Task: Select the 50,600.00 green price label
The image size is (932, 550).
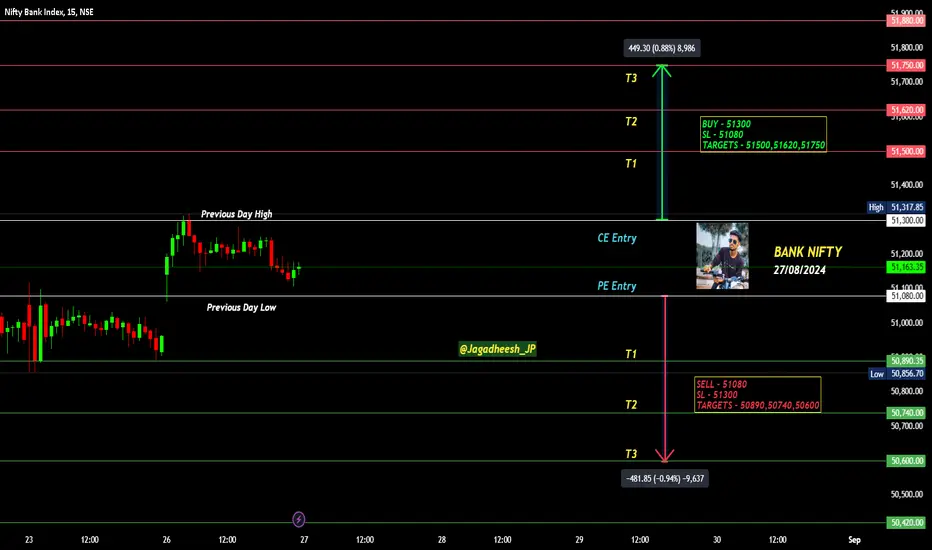Action: 906,461
